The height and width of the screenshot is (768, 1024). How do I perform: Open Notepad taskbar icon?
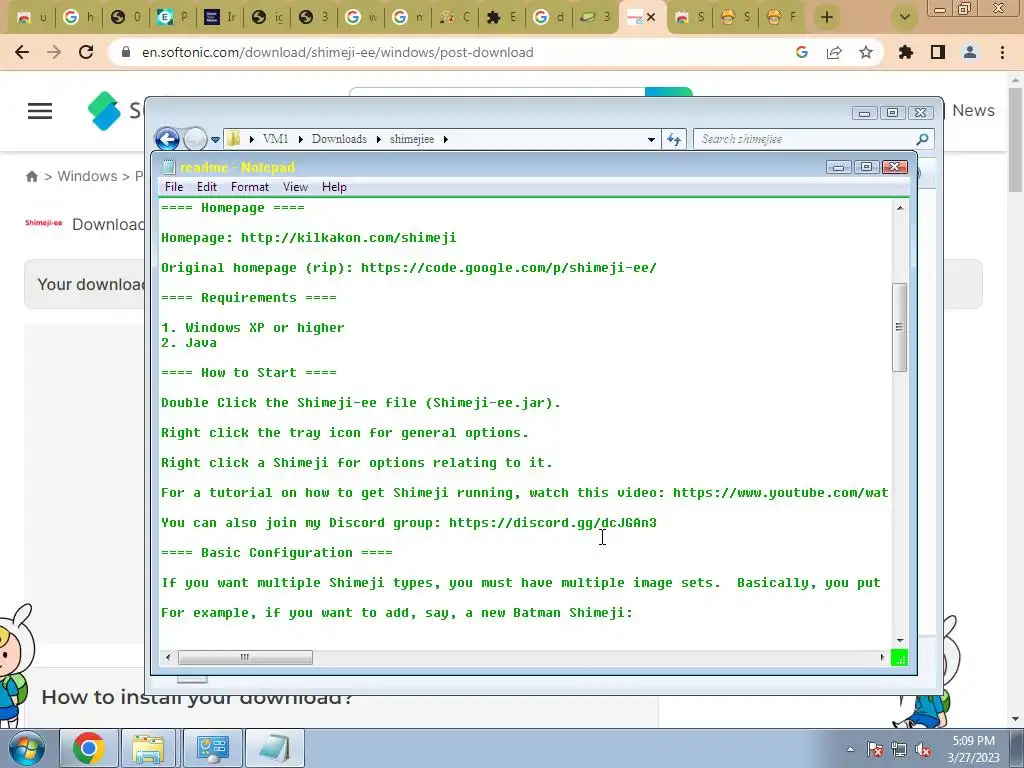click(274, 748)
